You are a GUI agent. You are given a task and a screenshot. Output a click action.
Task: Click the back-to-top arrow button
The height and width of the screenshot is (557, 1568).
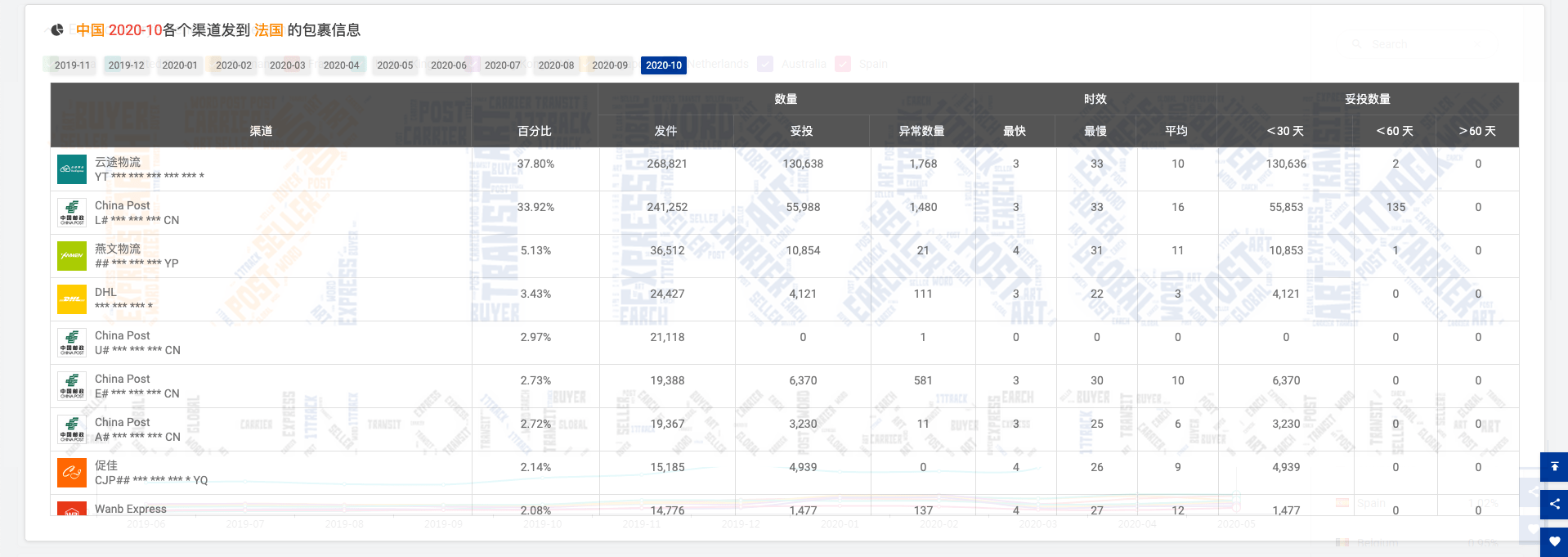(x=1554, y=466)
